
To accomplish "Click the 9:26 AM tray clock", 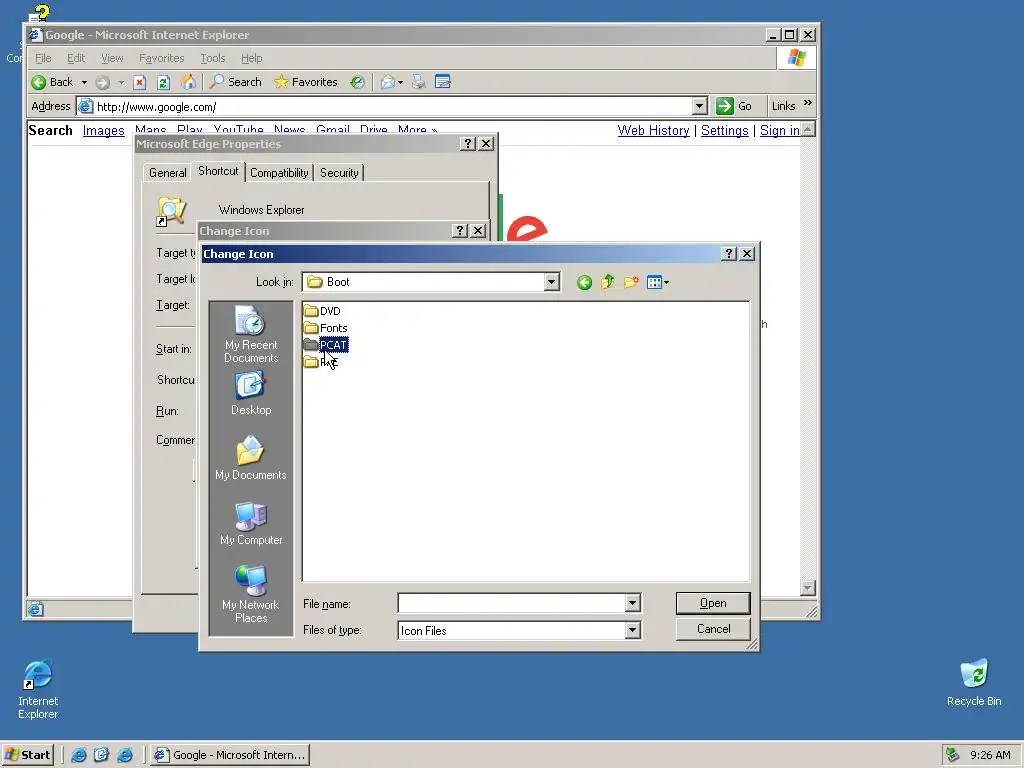I will 990,755.
